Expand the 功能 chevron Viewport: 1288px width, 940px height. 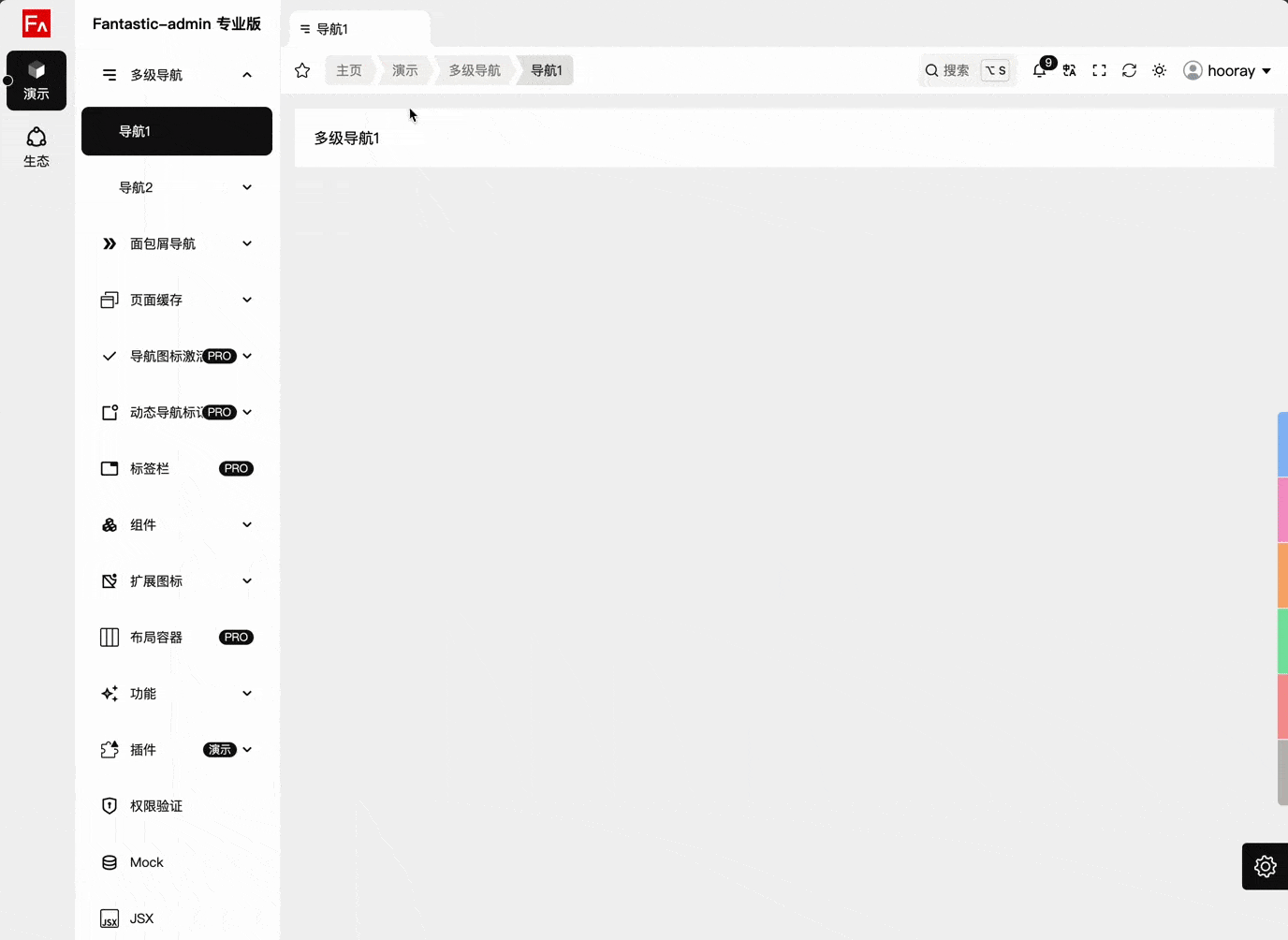pyautogui.click(x=247, y=693)
